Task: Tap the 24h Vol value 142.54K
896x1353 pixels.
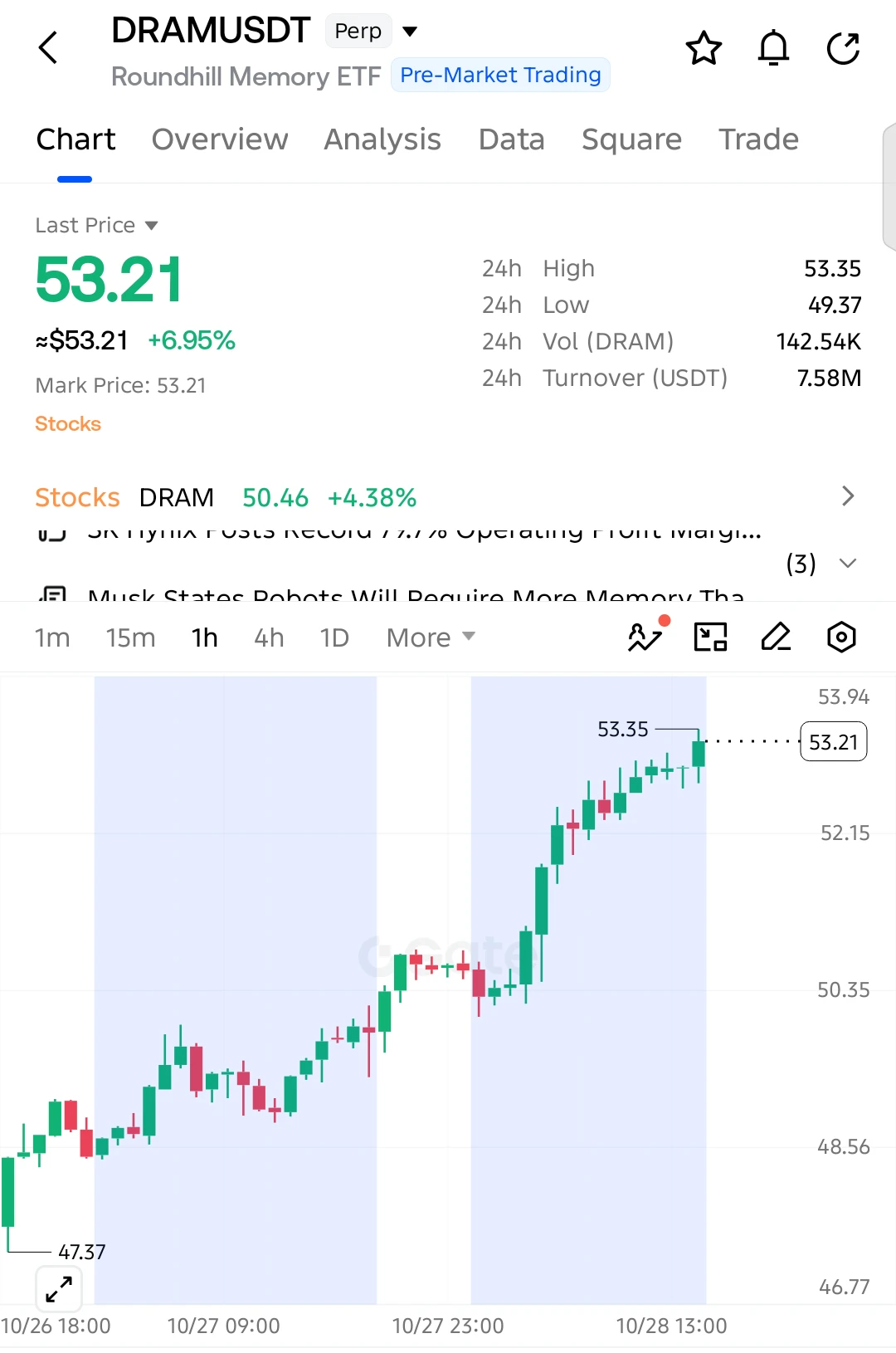Action: tap(819, 342)
